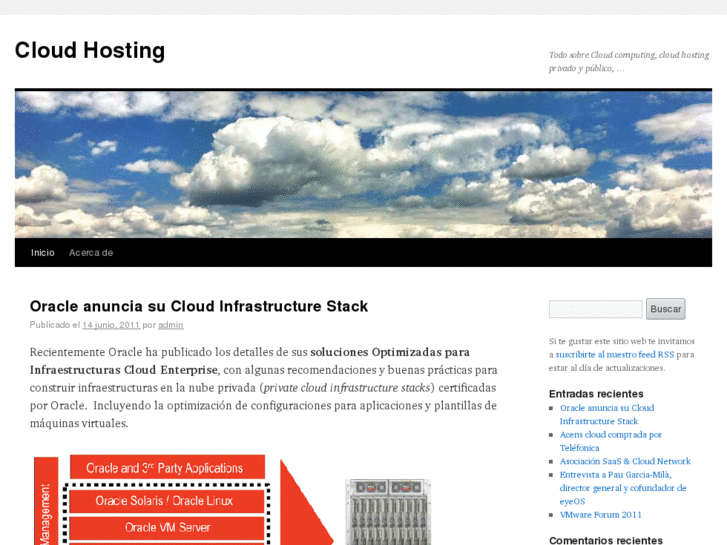Click Oracle and 3rd Party Applications label
The width and height of the screenshot is (727, 545).
(167, 468)
